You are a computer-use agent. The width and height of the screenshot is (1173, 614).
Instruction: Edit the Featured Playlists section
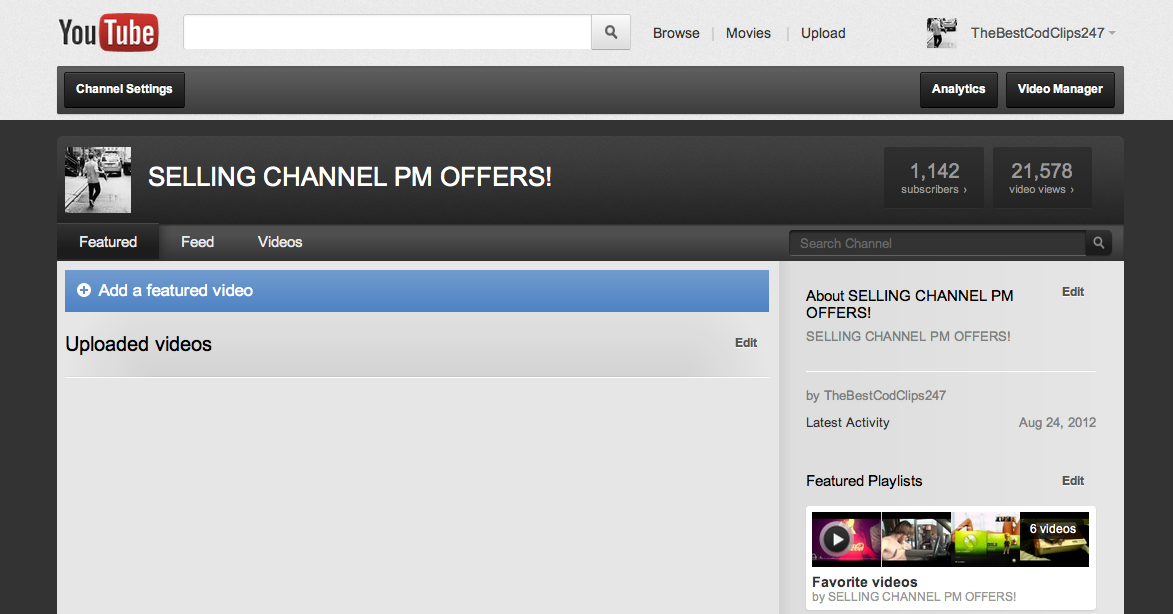pos(1073,481)
